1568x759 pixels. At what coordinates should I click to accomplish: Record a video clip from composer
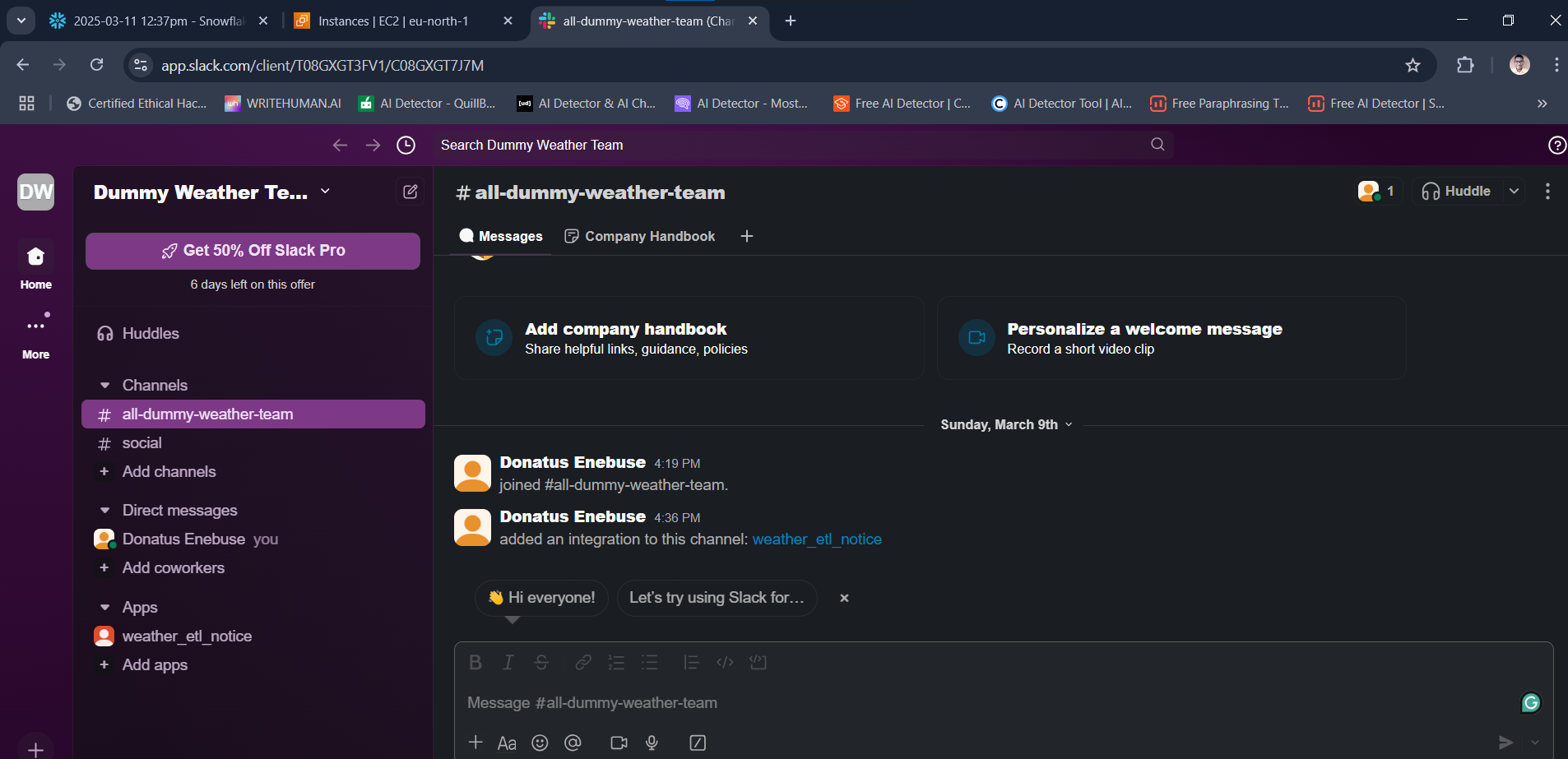619,743
